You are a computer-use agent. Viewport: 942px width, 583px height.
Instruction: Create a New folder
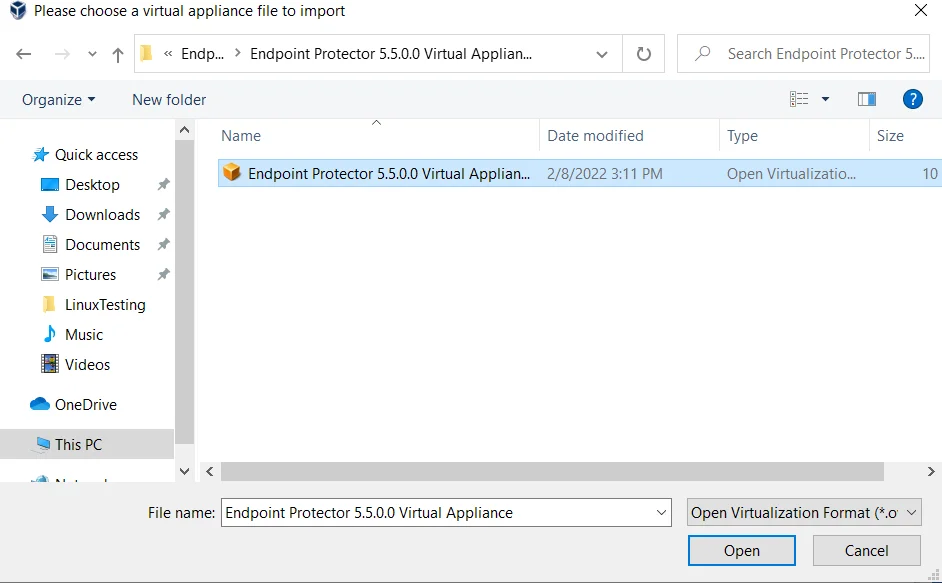click(169, 100)
